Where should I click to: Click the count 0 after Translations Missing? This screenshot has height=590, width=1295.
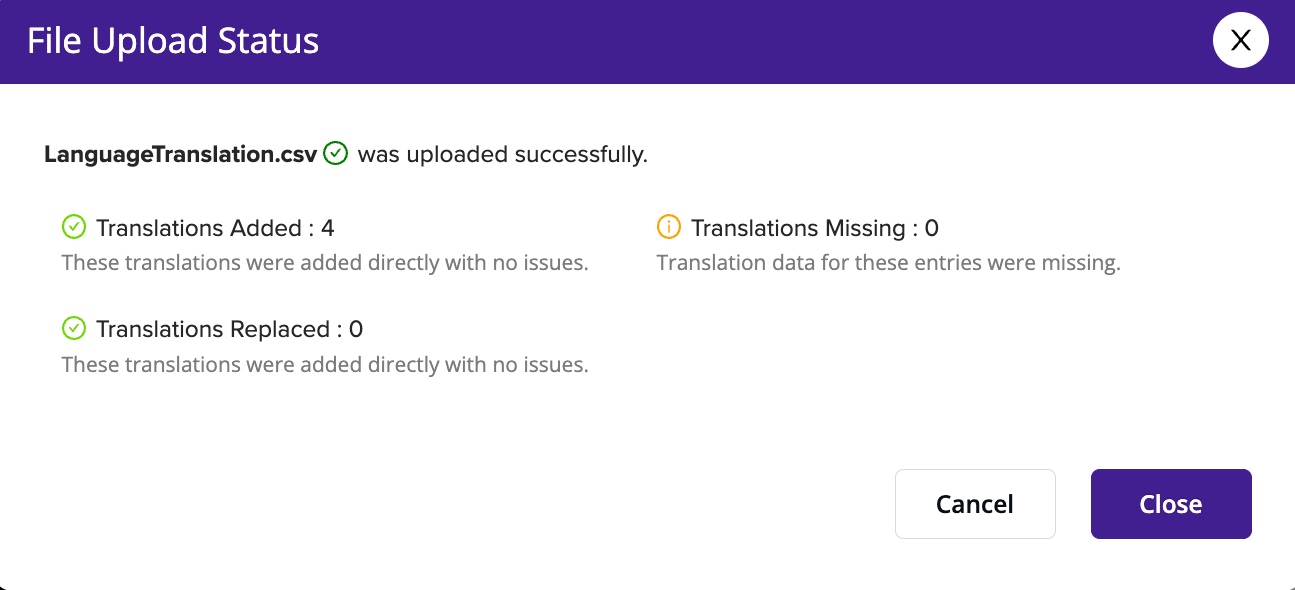pyautogui.click(x=932, y=228)
